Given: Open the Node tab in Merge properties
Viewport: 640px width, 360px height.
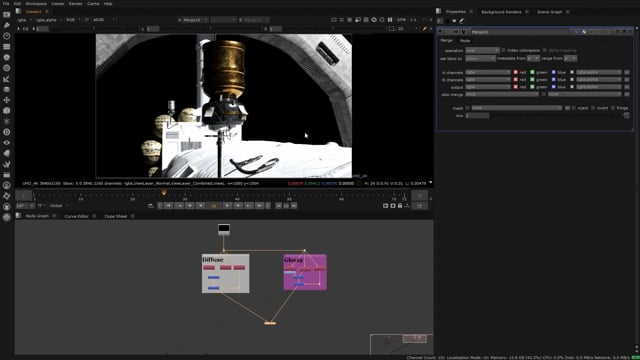Looking at the screenshot, I should (x=465, y=41).
